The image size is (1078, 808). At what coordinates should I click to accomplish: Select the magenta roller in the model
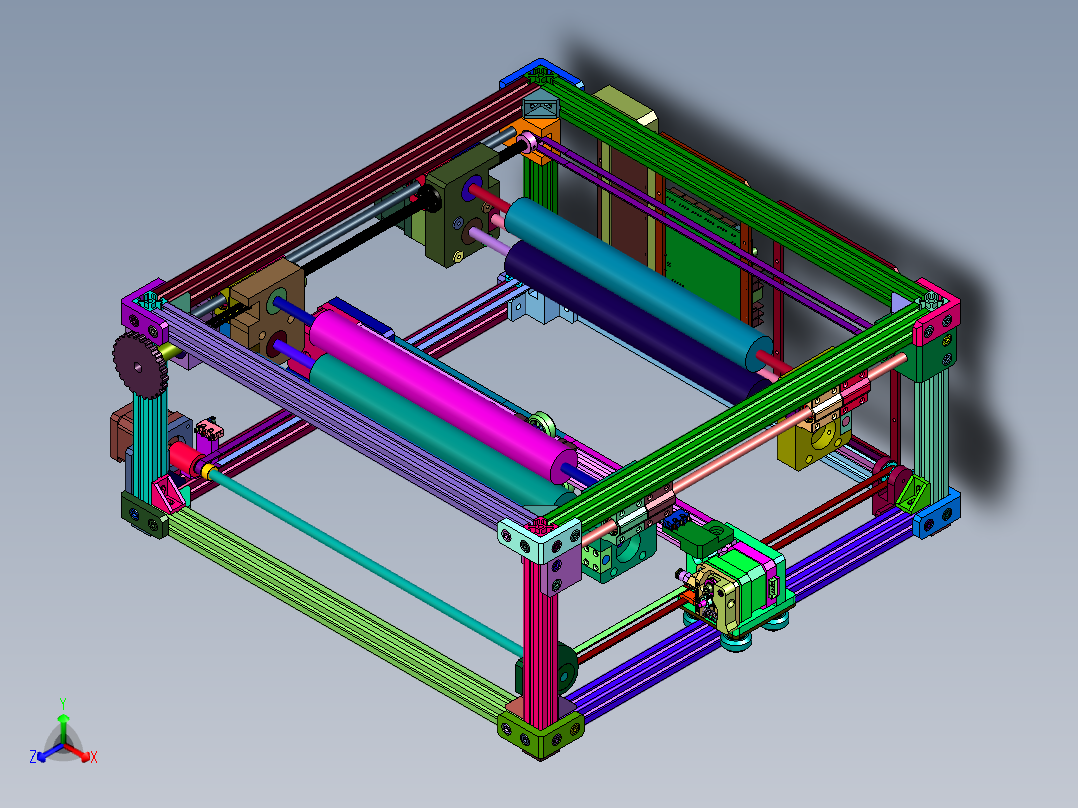(443, 395)
